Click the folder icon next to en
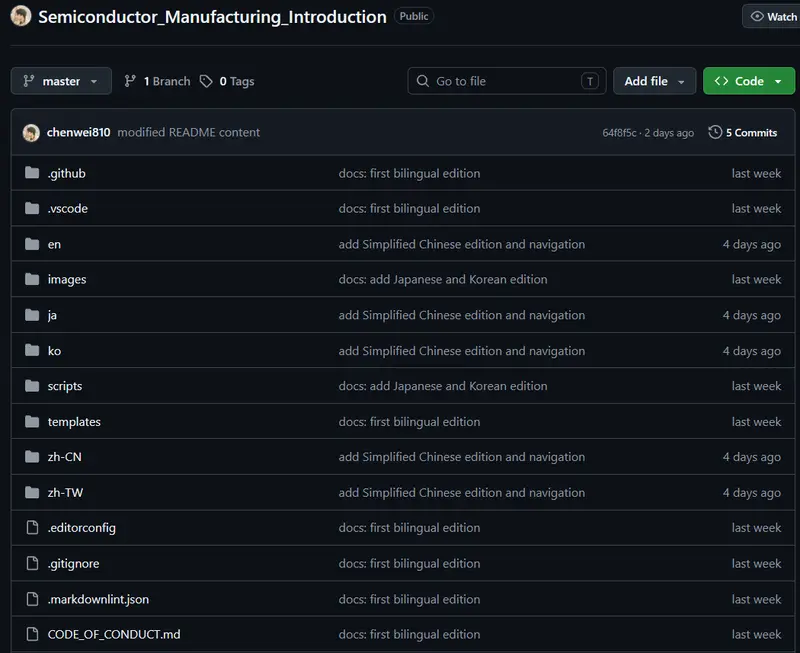Viewport: 800px width, 653px height. pos(32,244)
